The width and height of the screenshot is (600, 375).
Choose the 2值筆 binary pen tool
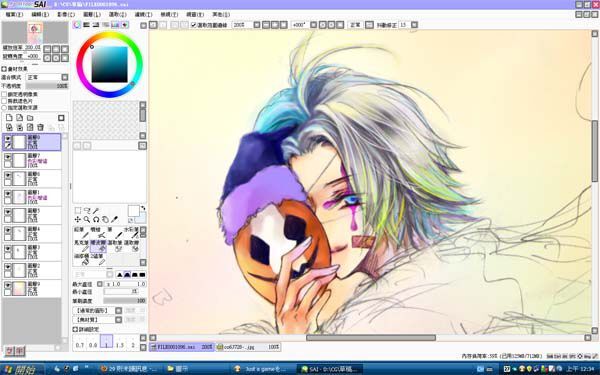(x=98, y=259)
